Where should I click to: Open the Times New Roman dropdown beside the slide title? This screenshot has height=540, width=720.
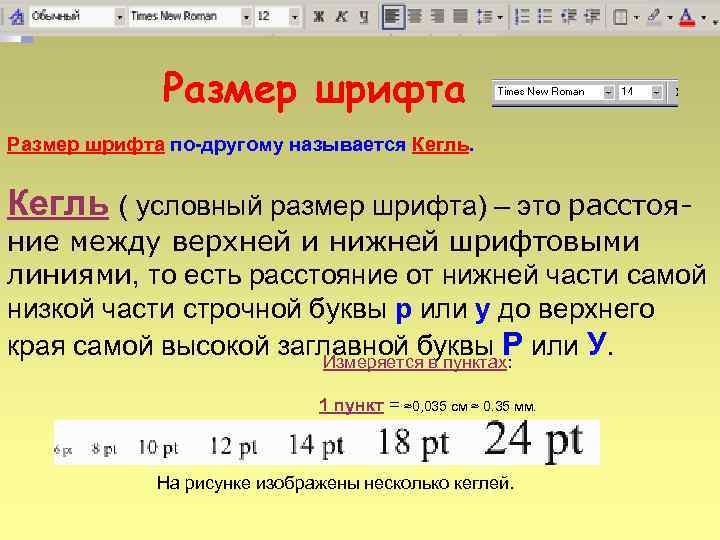pos(608,92)
